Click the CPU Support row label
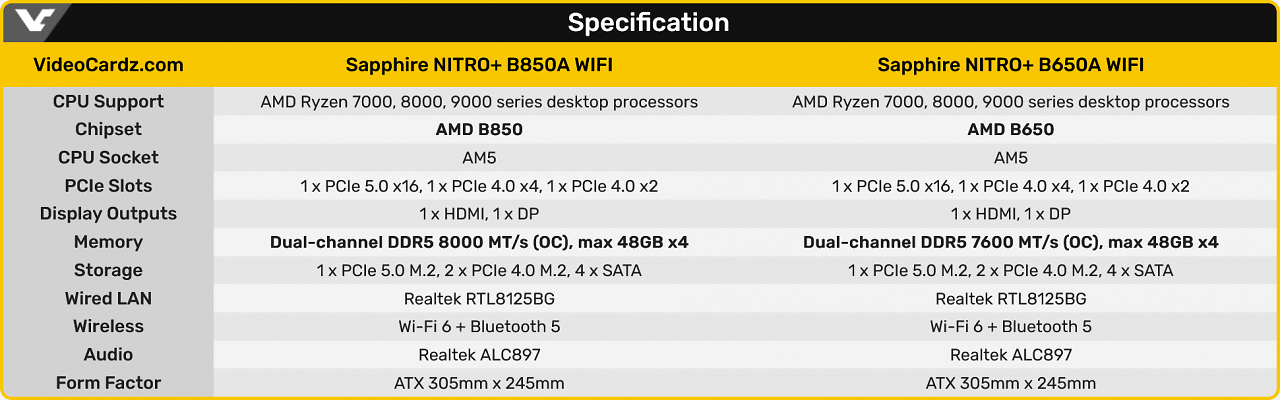The height and width of the screenshot is (400, 1280). point(108,101)
